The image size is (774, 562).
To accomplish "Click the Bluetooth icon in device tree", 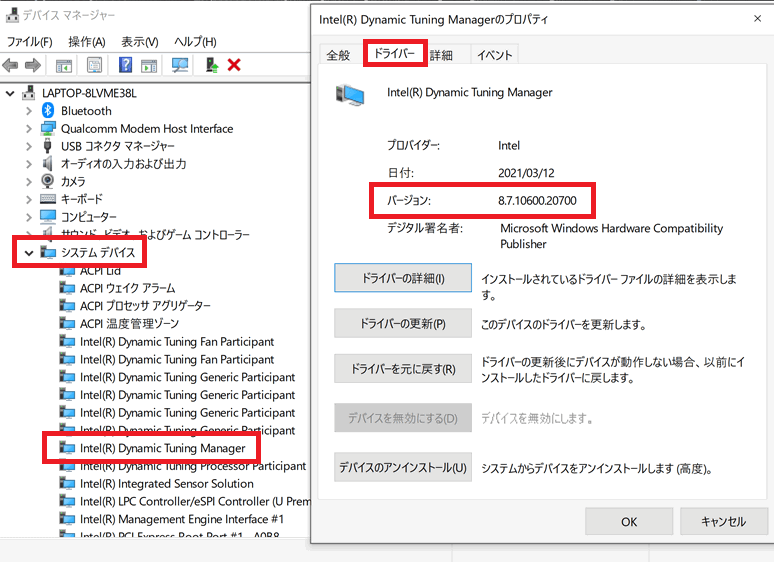I will pyautogui.click(x=48, y=111).
